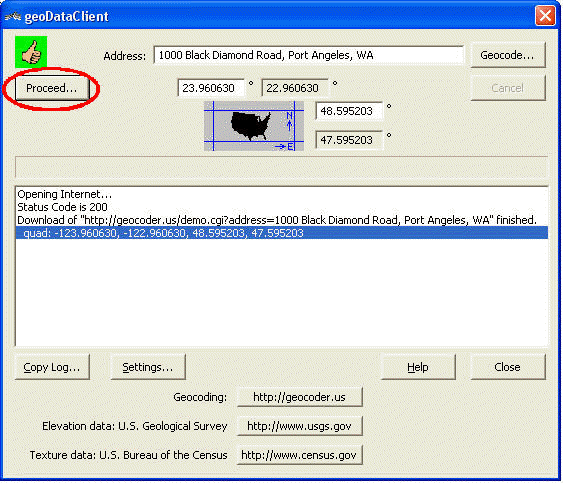The width and height of the screenshot is (563, 483).
Task: Open the http://www.usgs.gov link
Action: click(300, 426)
